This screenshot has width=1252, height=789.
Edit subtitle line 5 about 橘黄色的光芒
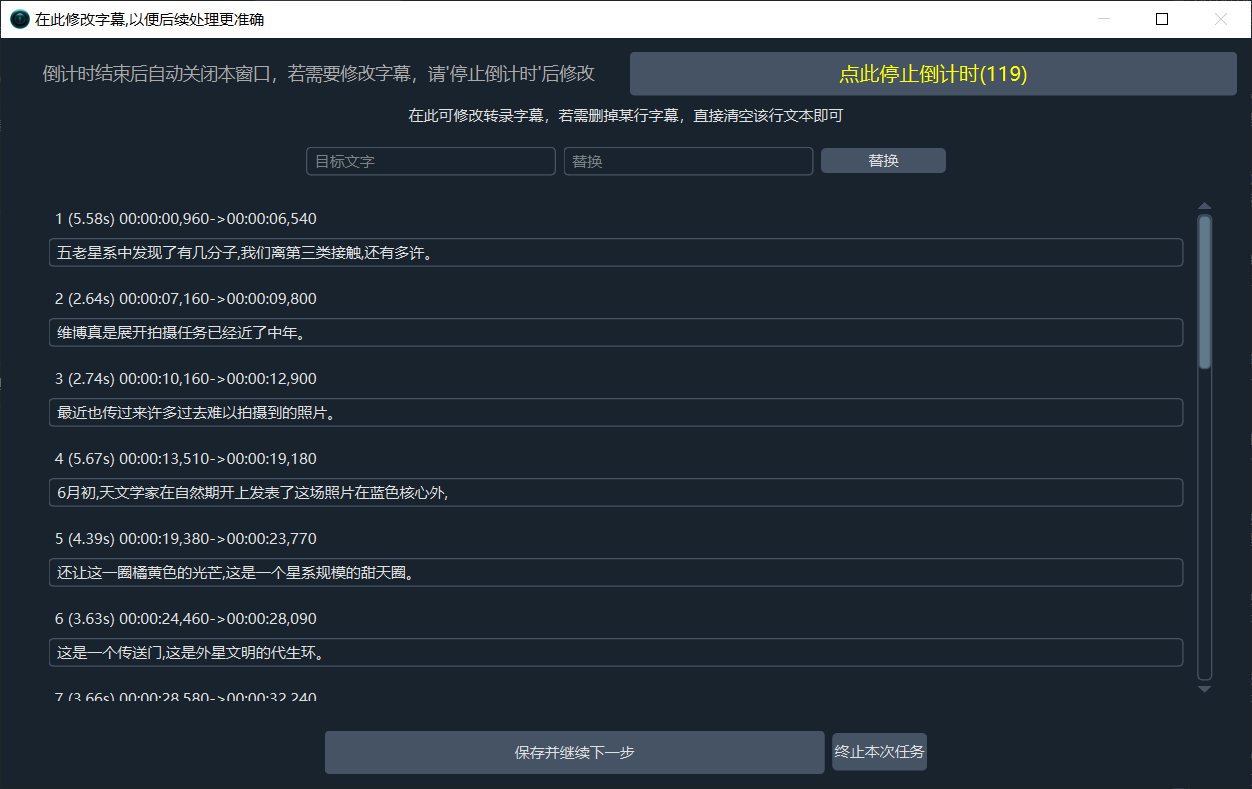[x=615, y=573]
